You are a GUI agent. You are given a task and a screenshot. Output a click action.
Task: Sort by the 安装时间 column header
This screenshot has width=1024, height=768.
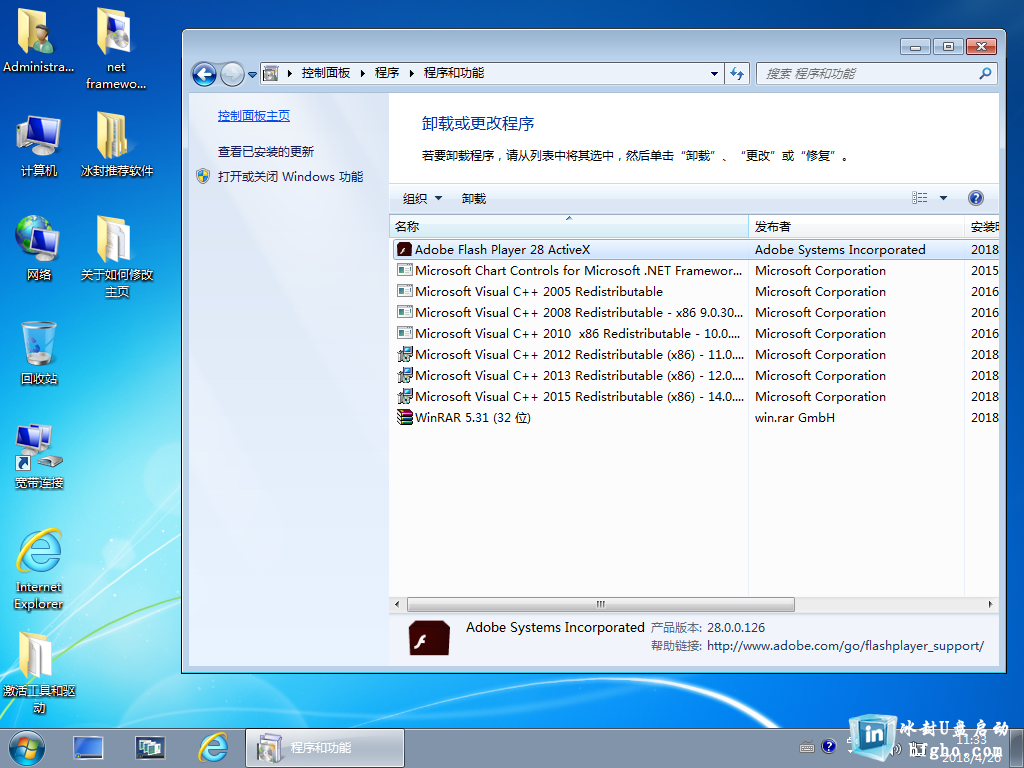[x=982, y=227]
